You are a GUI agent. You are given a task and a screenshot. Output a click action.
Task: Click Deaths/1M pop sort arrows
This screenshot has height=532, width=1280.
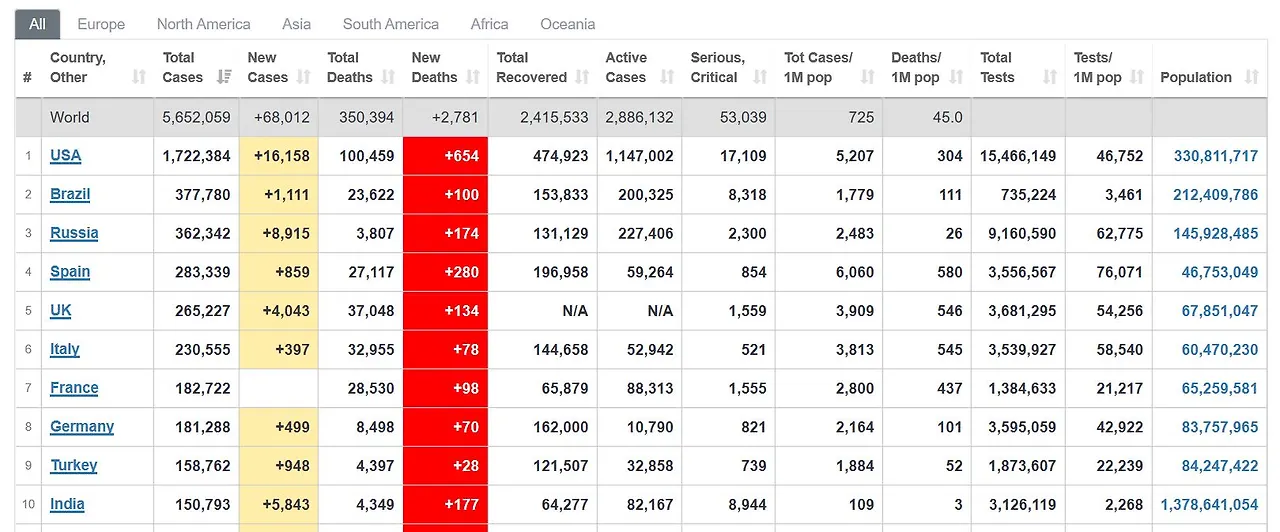(x=956, y=77)
